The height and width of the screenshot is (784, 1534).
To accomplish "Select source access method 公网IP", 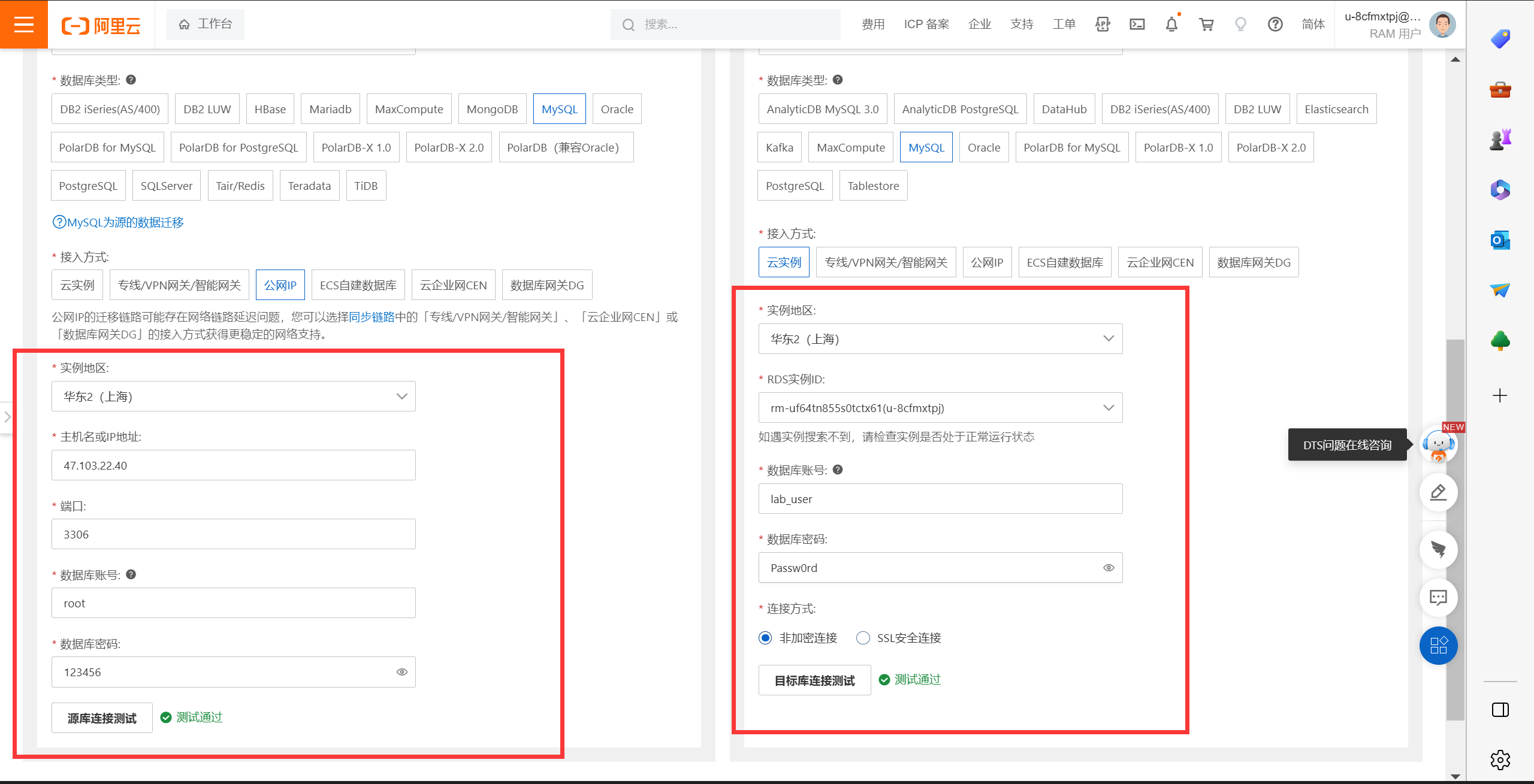I will [x=280, y=285].
